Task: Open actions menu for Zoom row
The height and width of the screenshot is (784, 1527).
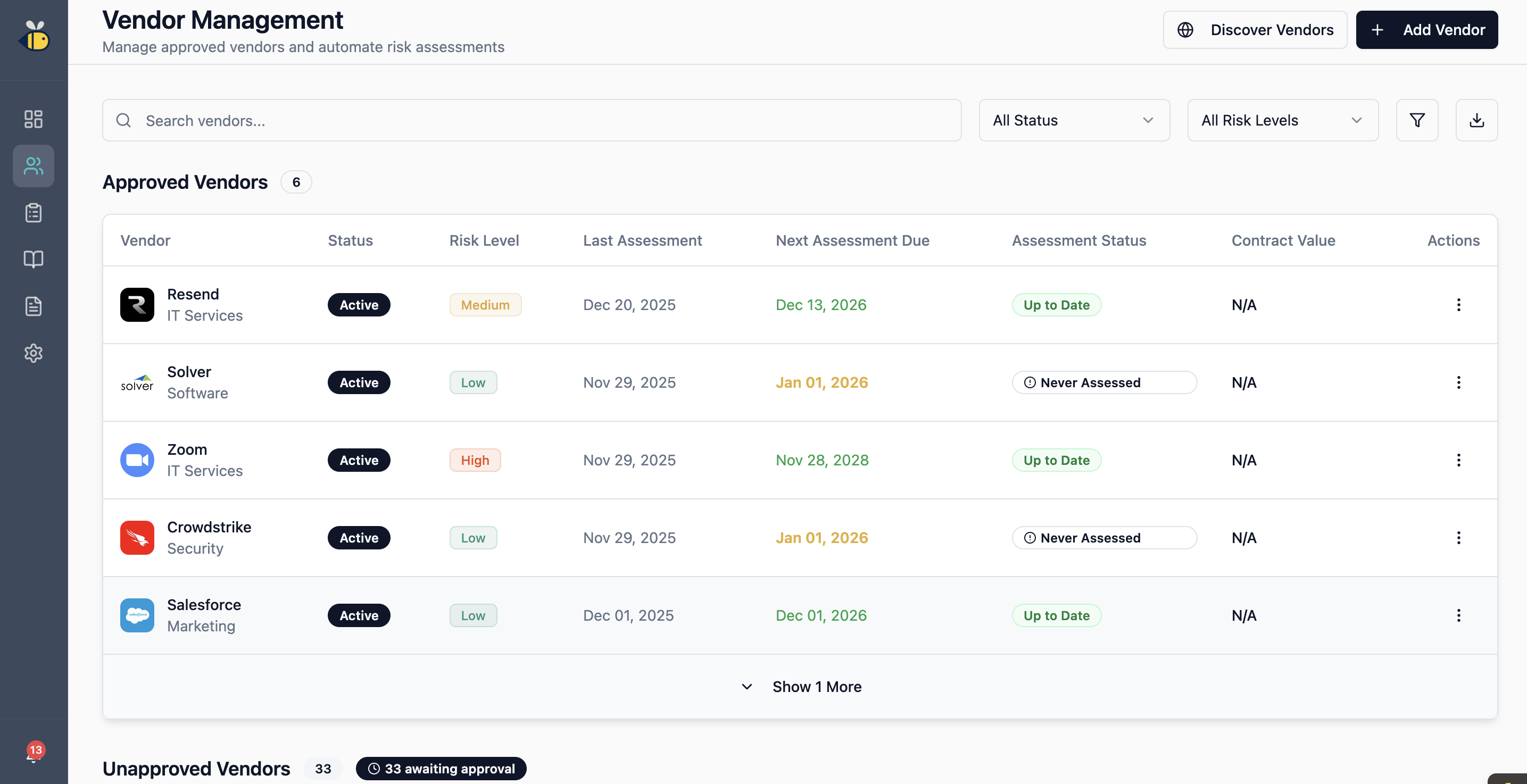Action: click(1458, 460)
